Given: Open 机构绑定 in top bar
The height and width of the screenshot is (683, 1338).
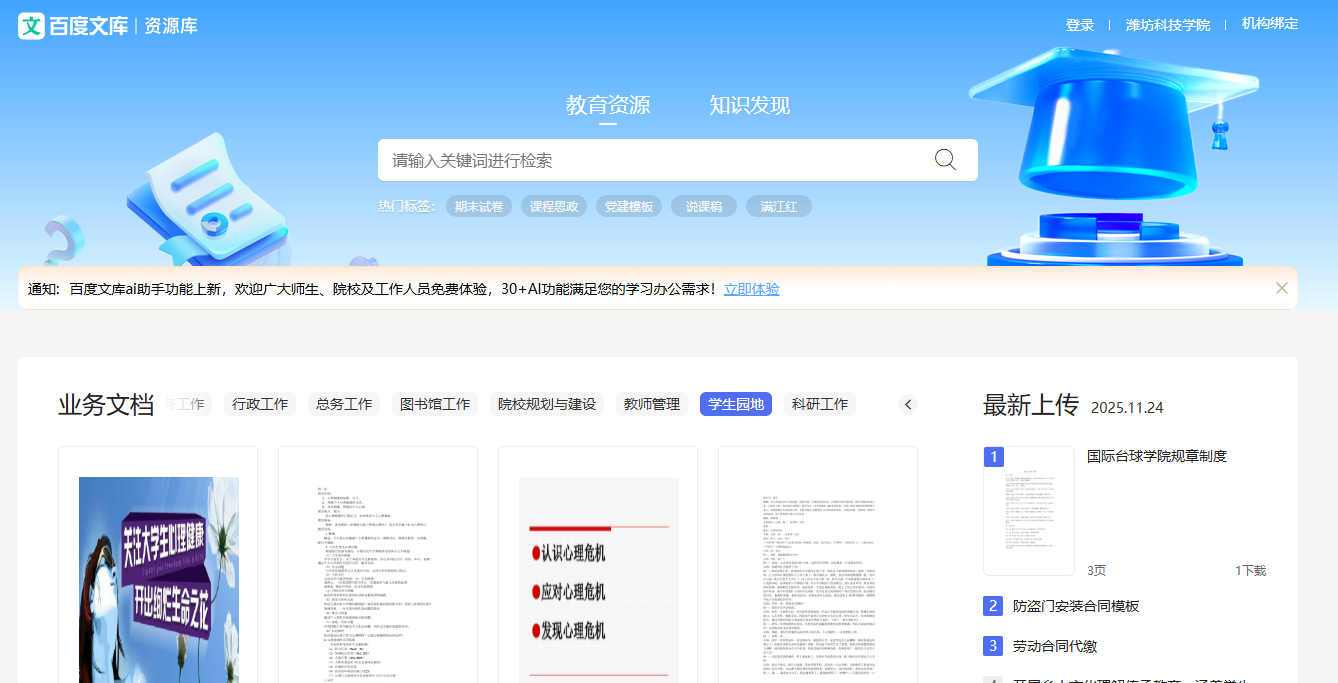Looking at the screenshot, I should point(1270,24).
